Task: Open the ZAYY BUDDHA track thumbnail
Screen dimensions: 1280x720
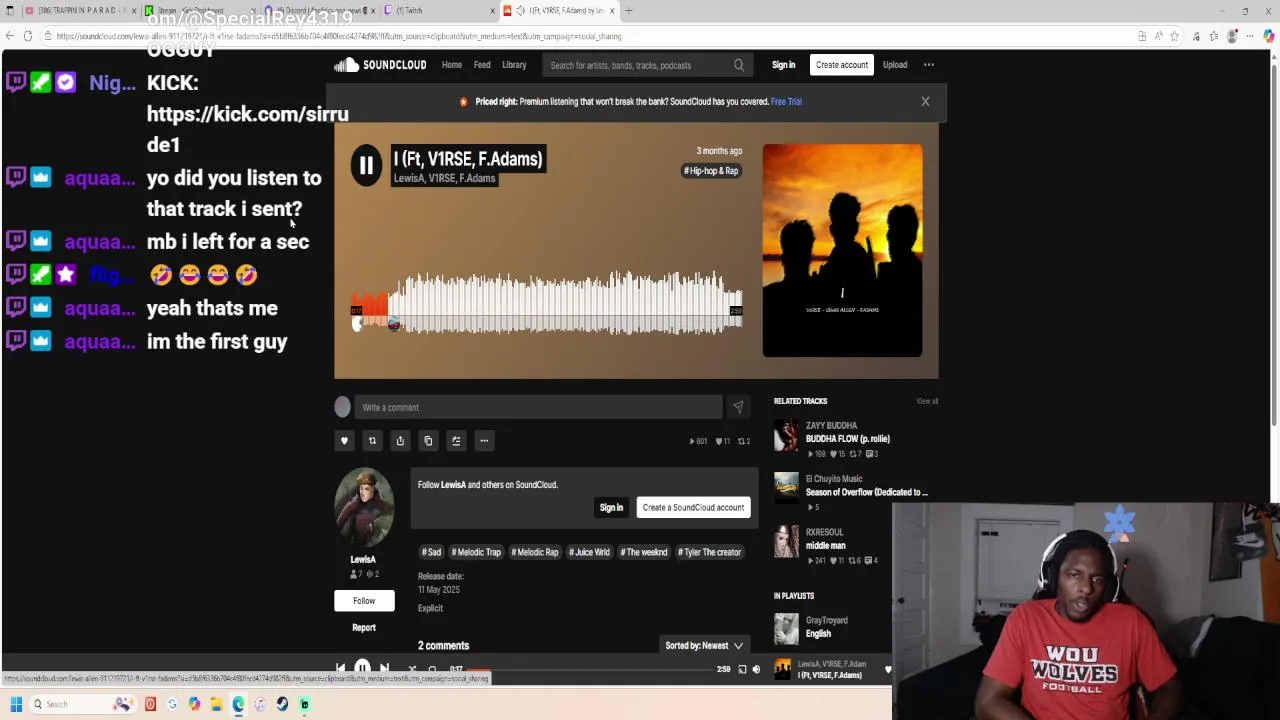Action: coord(787,436)
